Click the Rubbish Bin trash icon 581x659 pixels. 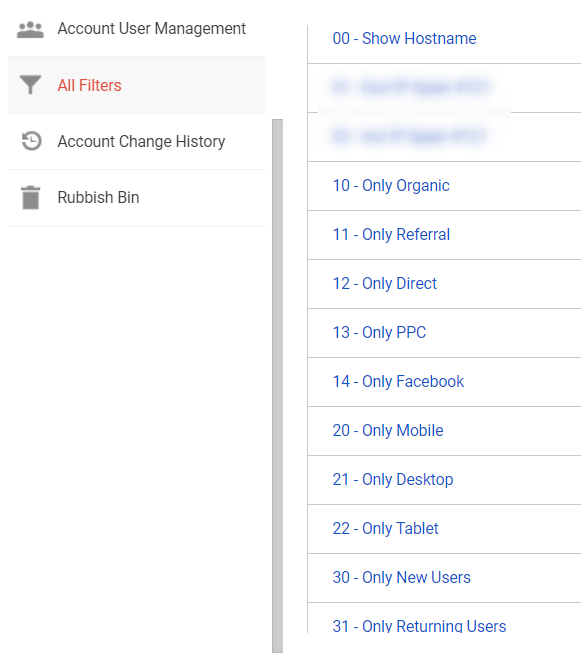[31, 198]
